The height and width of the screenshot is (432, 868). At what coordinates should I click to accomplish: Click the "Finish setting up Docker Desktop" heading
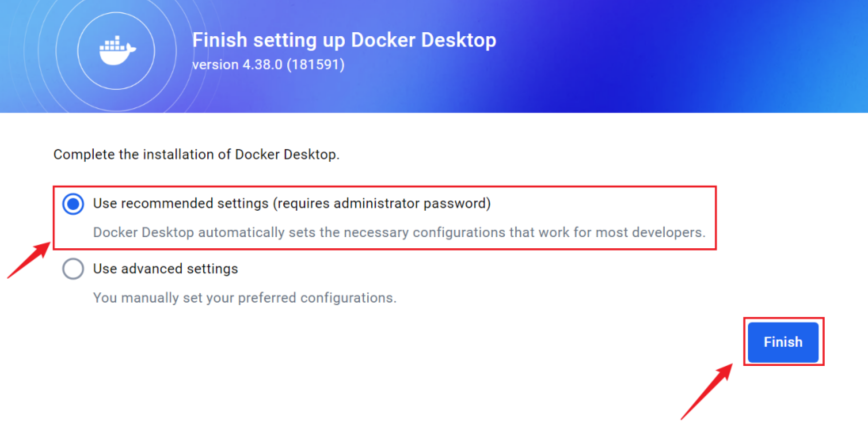[x=343, y=41]
